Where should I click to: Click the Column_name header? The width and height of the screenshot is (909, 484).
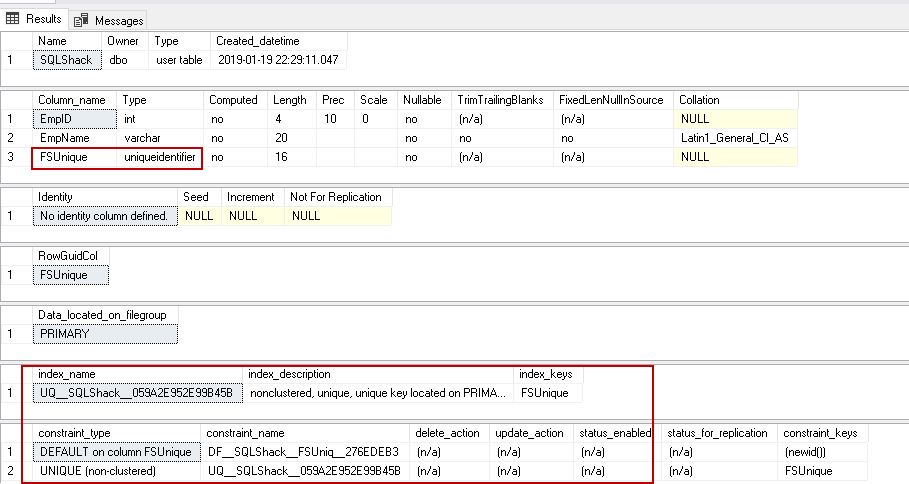[x=73, y=100]
